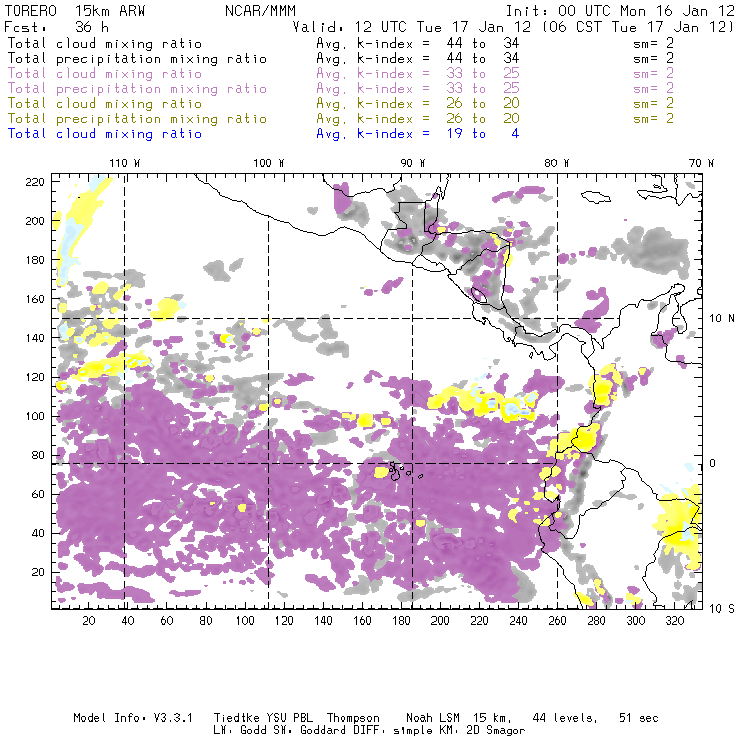This screenshot has width=740, height=740.
Task: Click the black "Total cloud mixing ratio" legend row
Action: pos(105,43)
